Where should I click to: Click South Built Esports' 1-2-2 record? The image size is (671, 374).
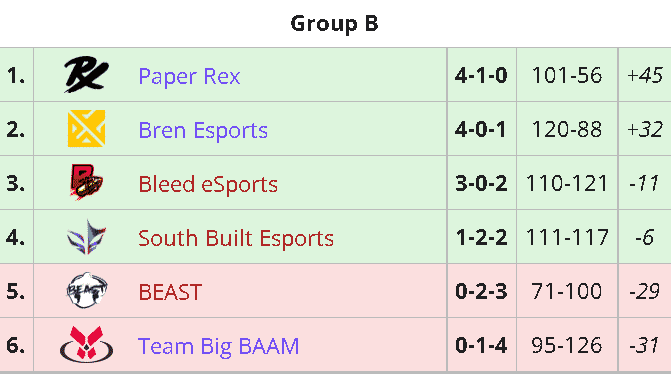[x=481, y=237]
